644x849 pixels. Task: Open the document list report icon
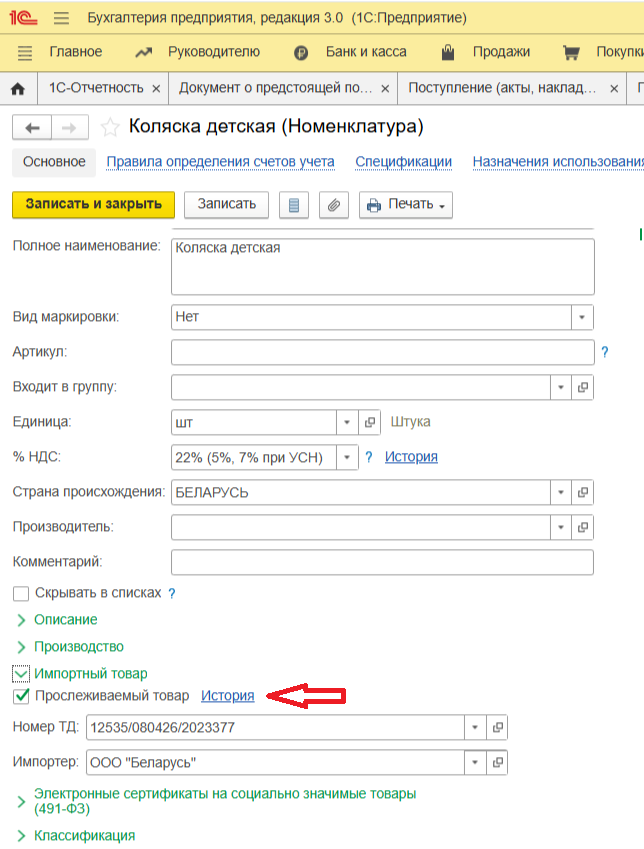tap(294, 205)
